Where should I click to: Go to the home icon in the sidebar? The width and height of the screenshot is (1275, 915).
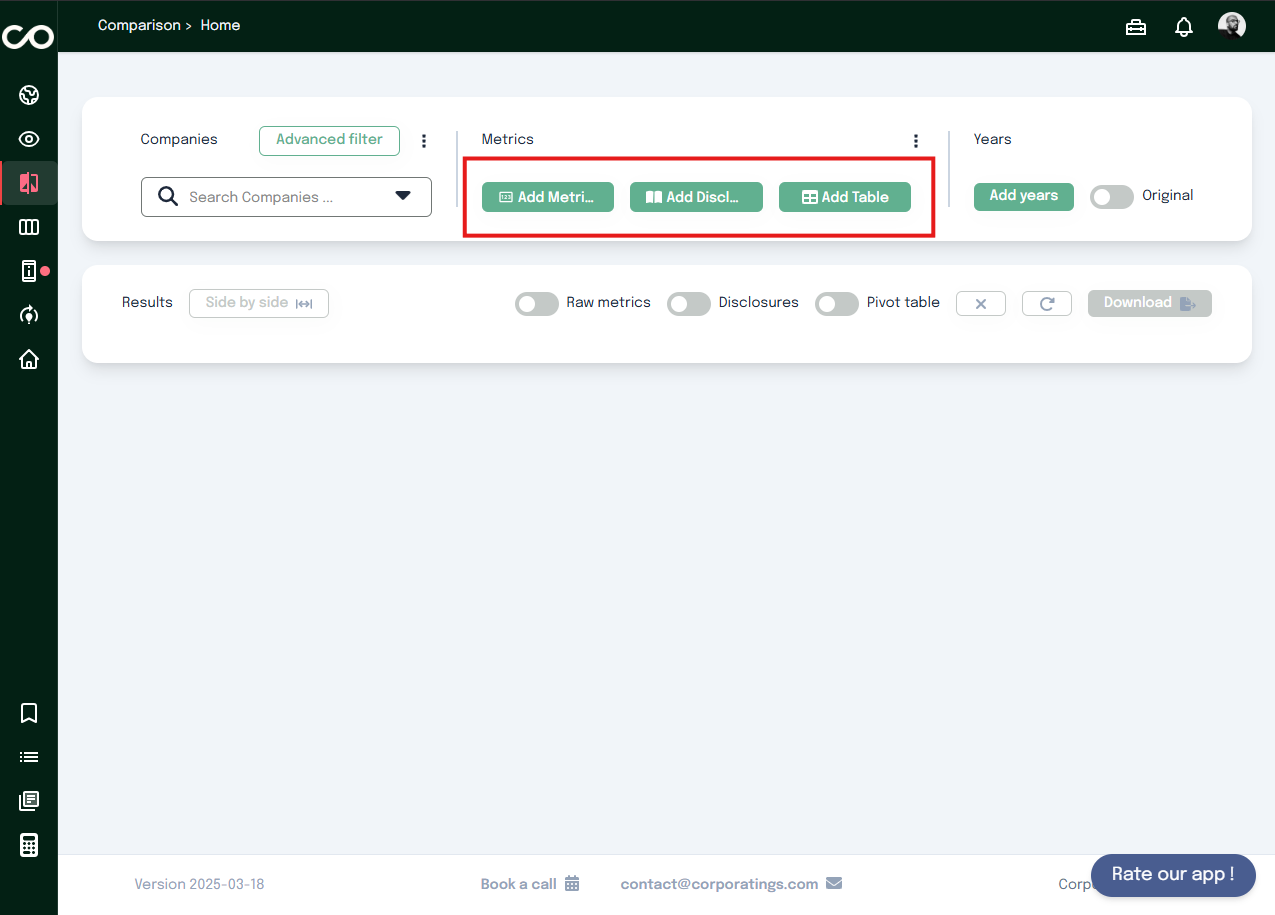29,359
